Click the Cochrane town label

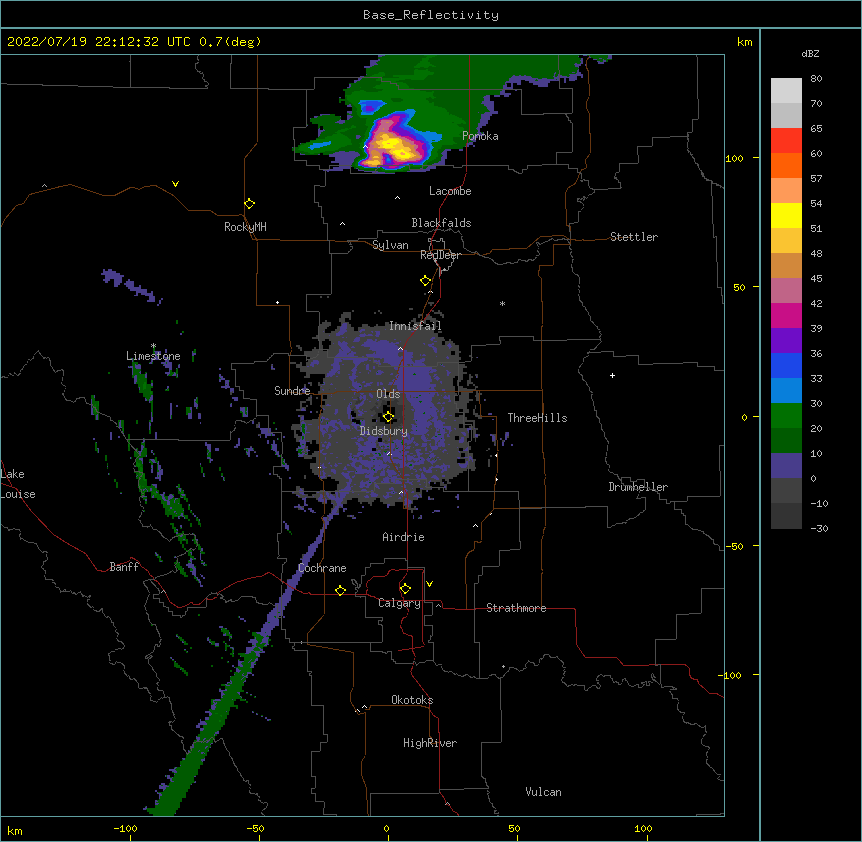pos(322,568)
